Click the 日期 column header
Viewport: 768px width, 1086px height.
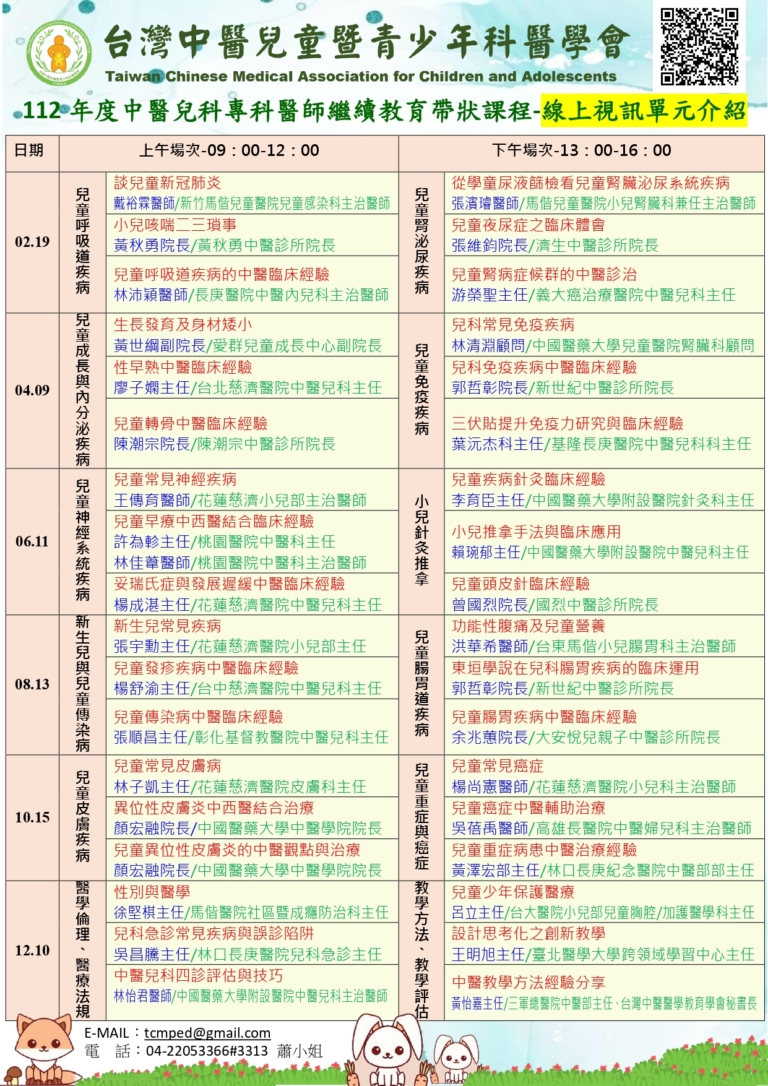pos(30,151)
